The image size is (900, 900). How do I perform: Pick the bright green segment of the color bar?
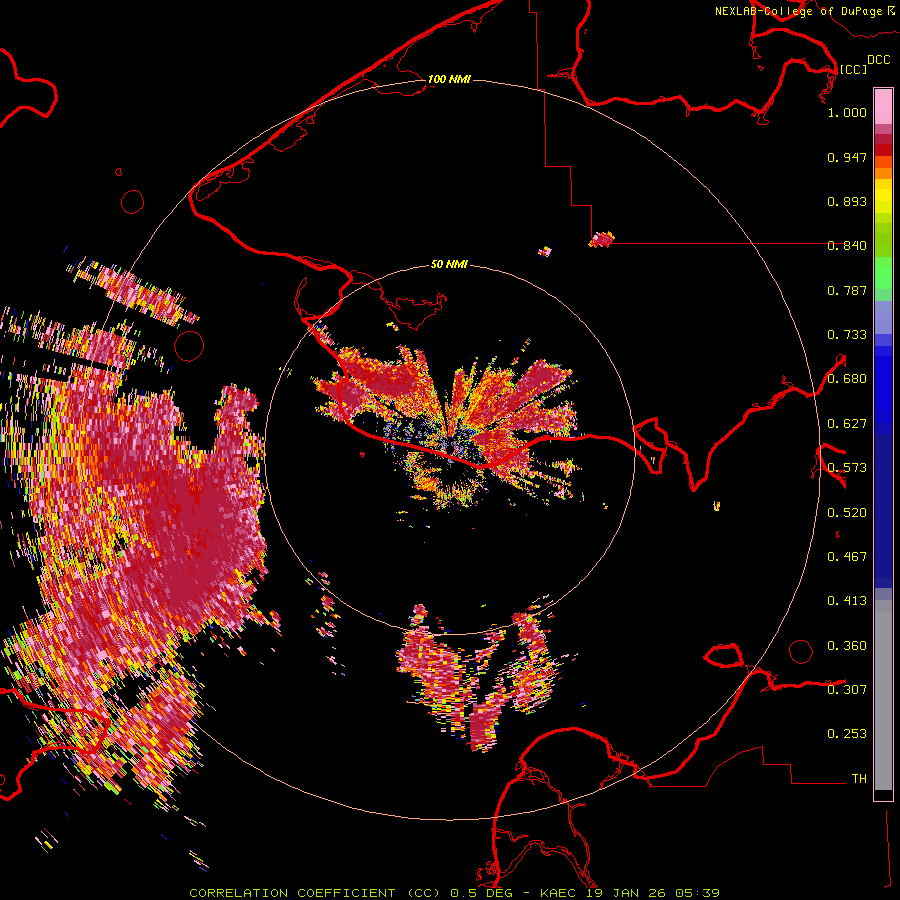(883, 273)
